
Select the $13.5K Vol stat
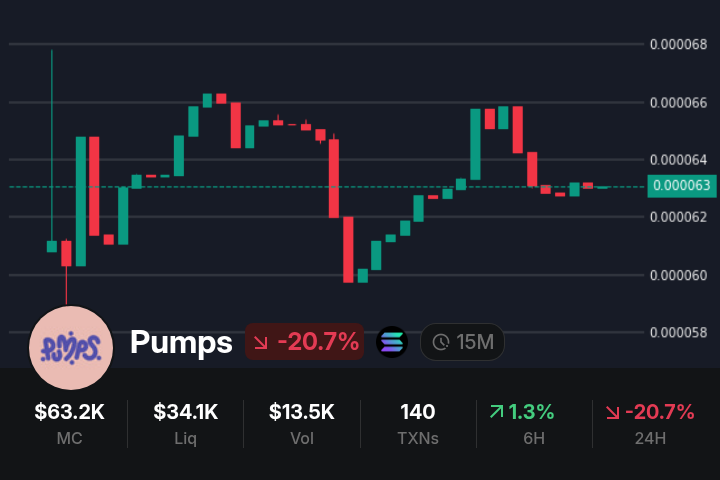(x=302, y=422)
